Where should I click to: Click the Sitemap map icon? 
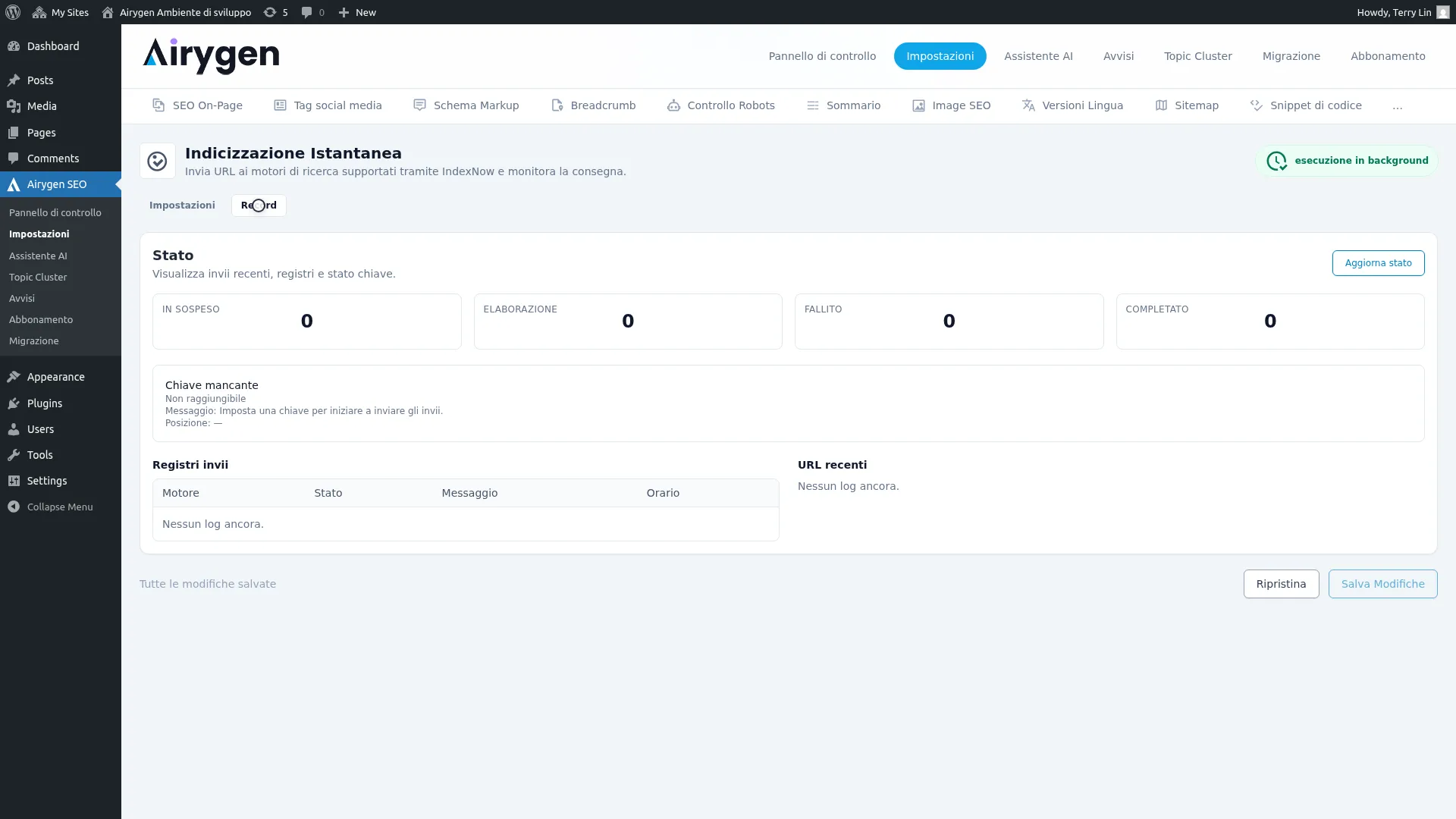pyautogui.click(x=1161, y=105)
